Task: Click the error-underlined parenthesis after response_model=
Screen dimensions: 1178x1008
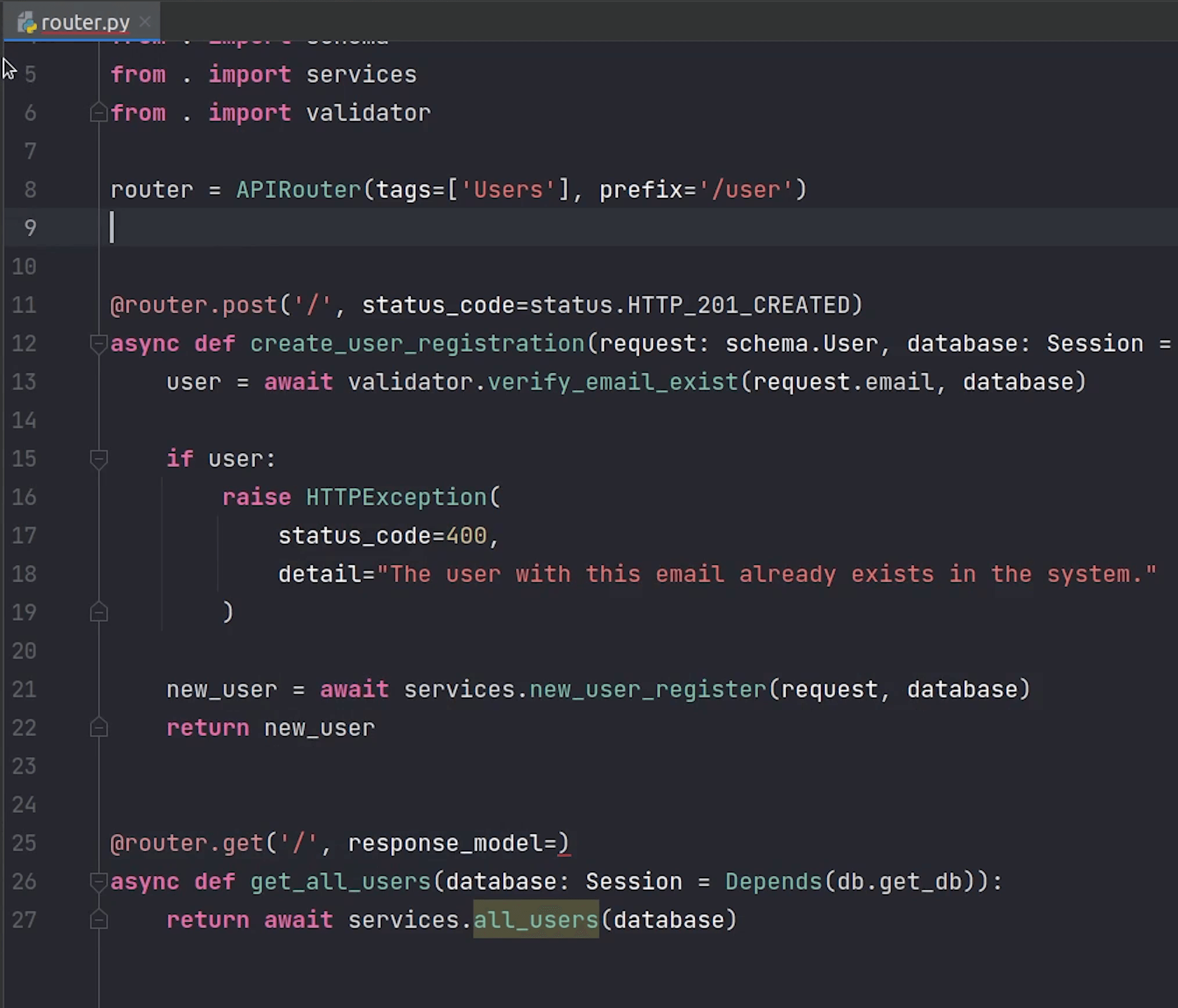Action: 564,843
